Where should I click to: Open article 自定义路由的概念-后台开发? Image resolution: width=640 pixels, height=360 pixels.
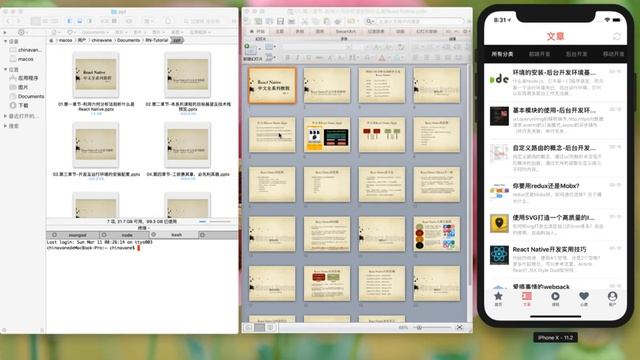click(555, 158)
